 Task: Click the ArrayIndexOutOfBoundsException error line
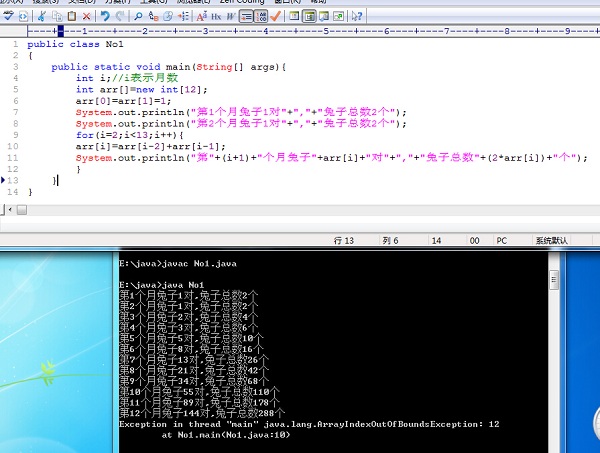coord(309,424)
